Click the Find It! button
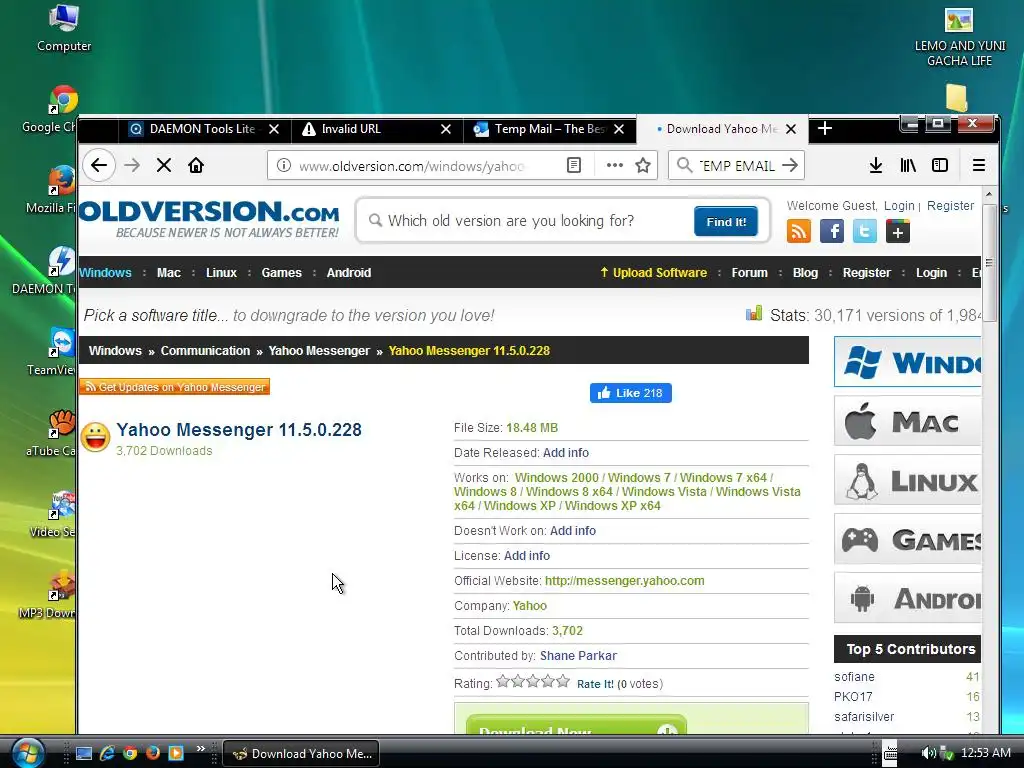The image size is (1024, 768). pyautogui.click(x=726, y=221)
